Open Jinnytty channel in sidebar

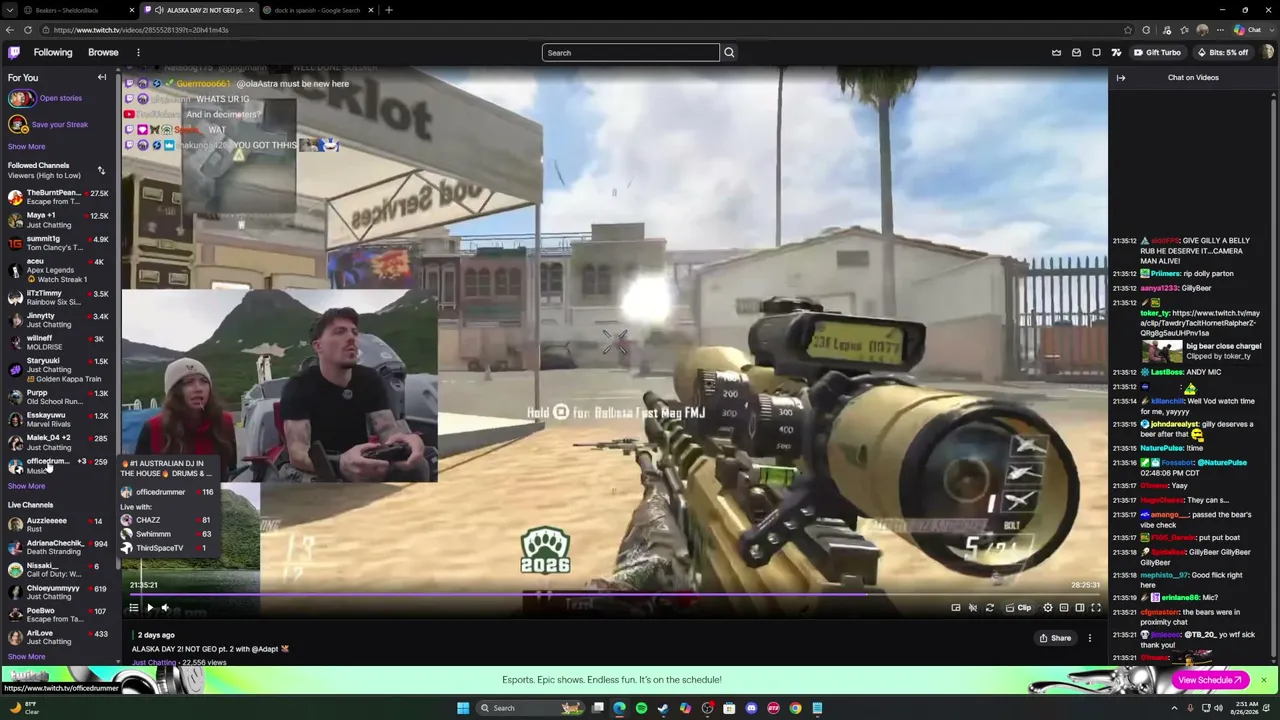(x=59, y=320)
